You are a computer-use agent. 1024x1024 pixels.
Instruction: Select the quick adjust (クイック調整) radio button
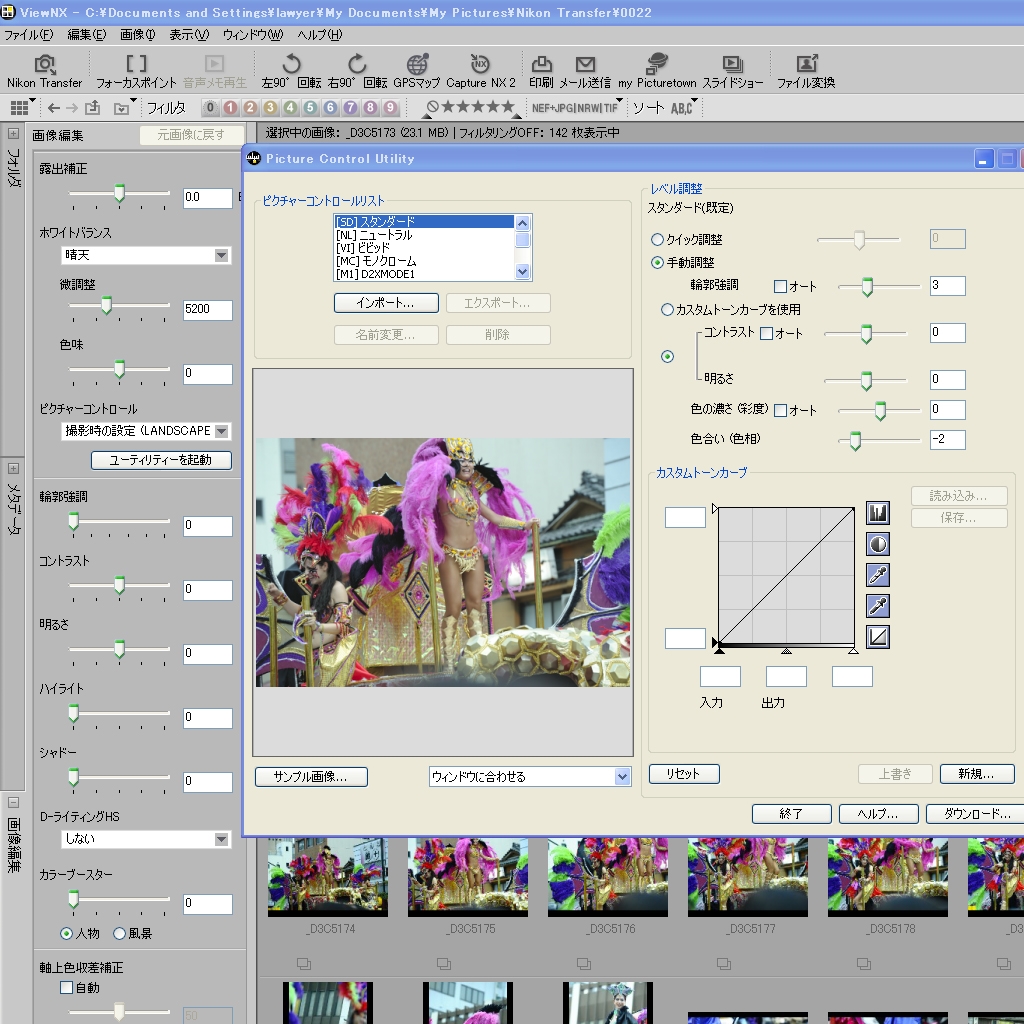pos(657,240)
